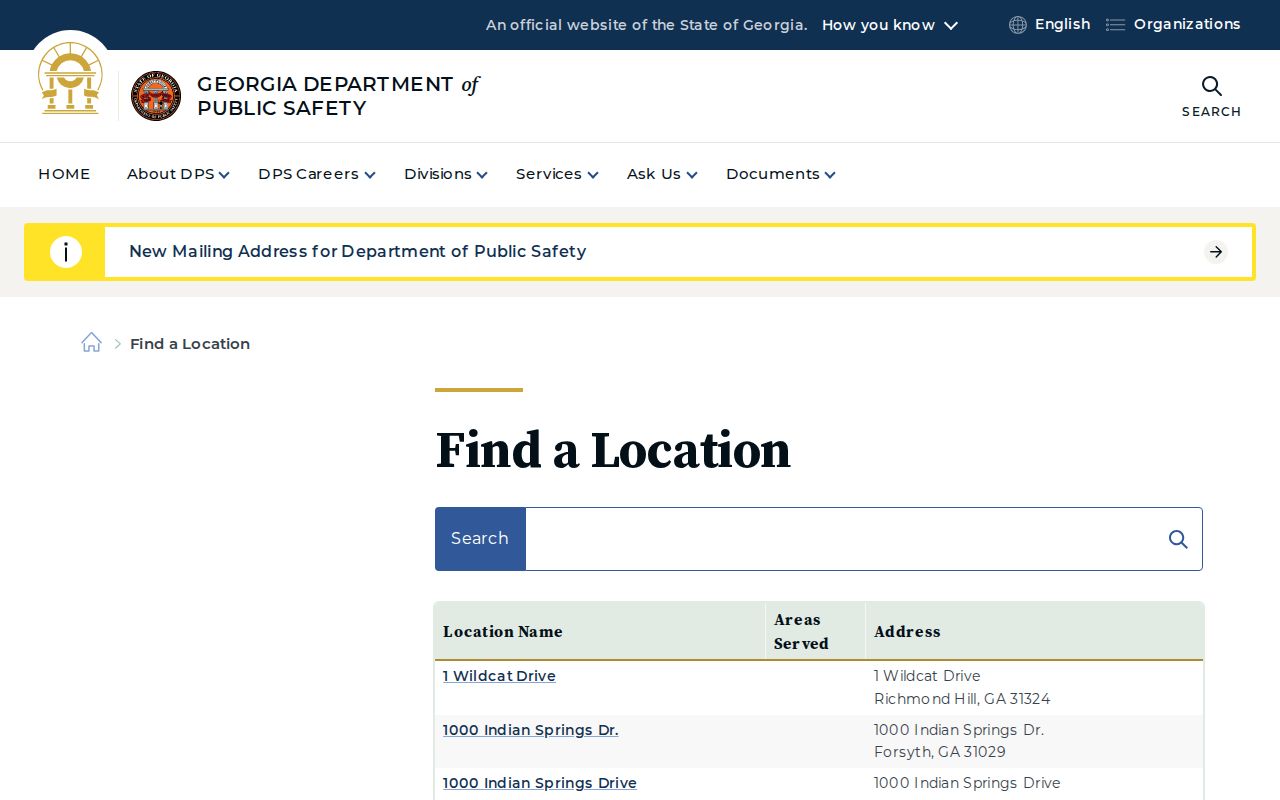This screenshot has width=1280, height=800.
Task: Expand the Divisions menu
Action: (445, 174)
